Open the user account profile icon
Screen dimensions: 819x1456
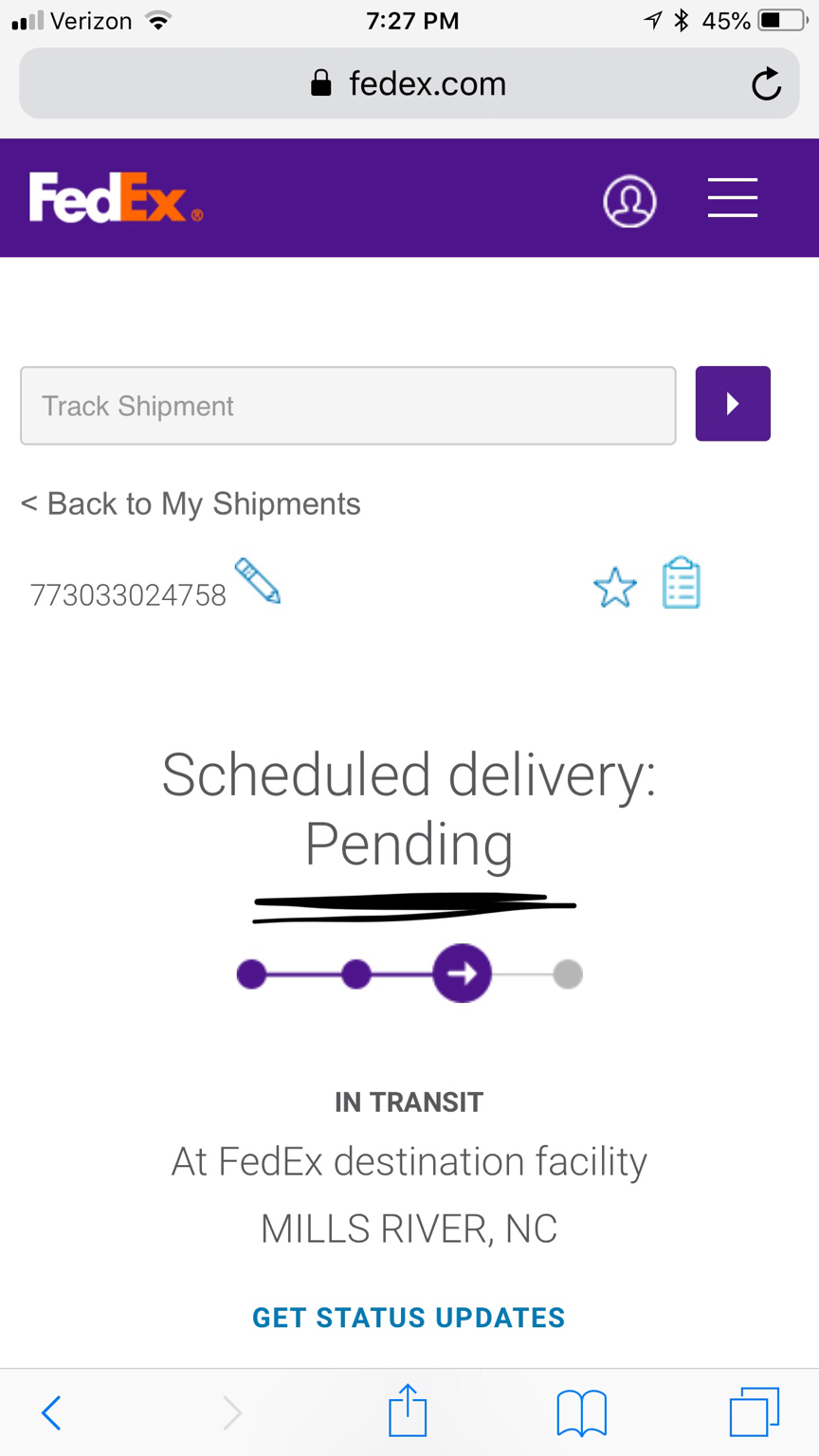pyautogui.click(x=629, y=201)
